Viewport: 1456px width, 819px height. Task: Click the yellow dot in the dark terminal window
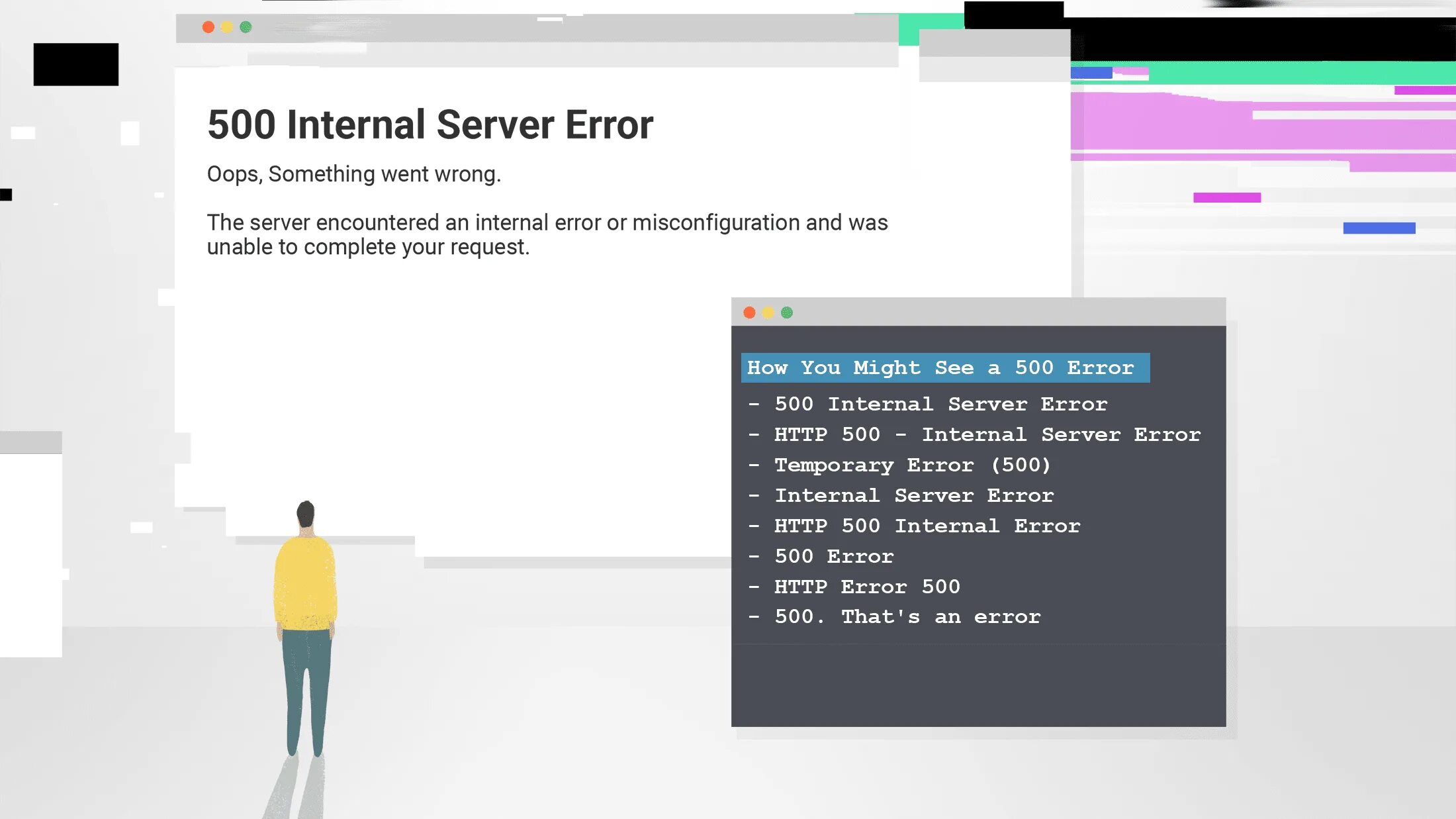[x=768, y=313]
